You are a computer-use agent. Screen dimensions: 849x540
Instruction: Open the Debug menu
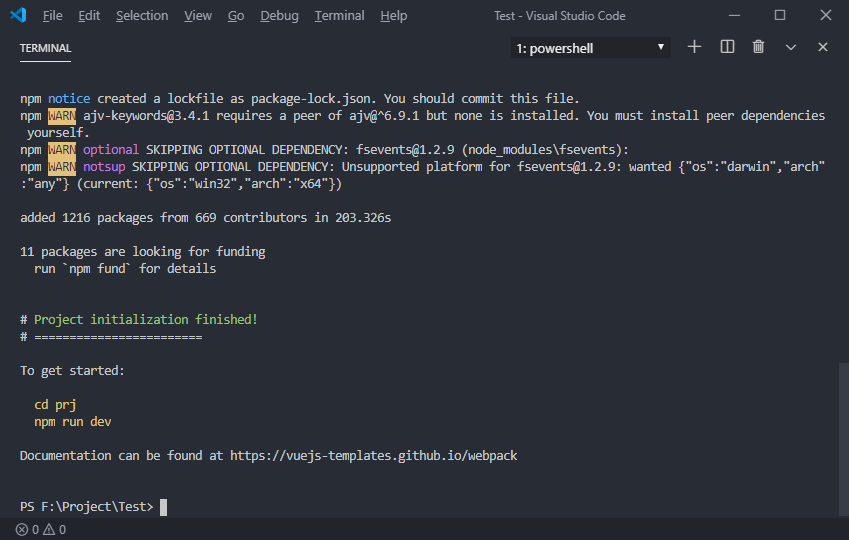(279, 16)
